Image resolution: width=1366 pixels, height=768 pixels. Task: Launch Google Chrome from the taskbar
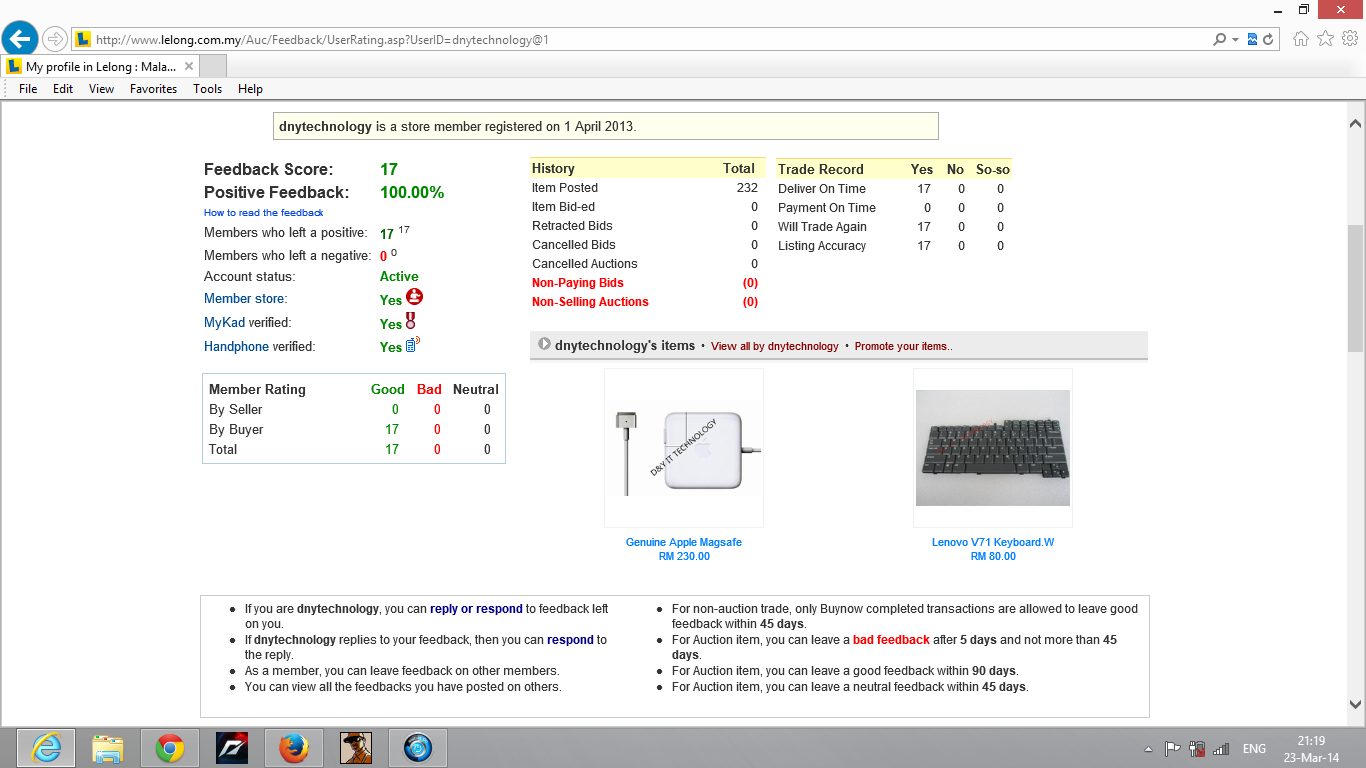coord(169,748)
